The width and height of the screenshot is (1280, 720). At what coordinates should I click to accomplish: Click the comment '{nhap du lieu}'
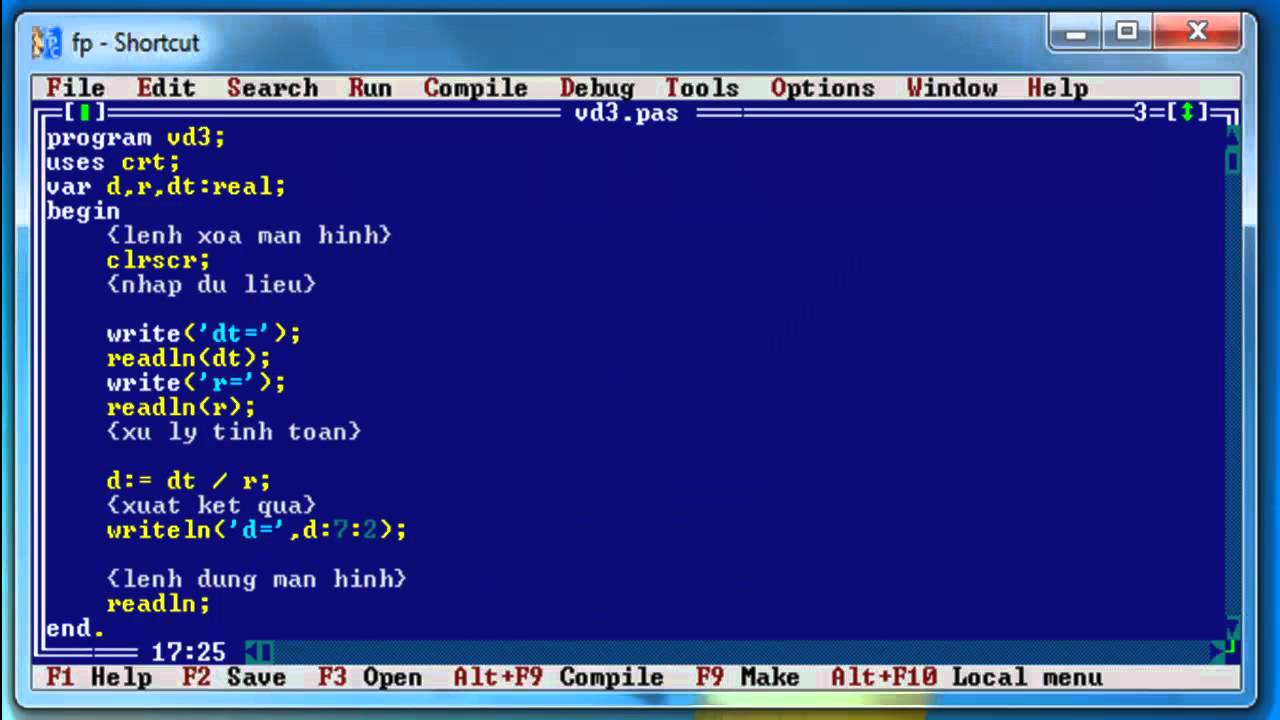(x=211, y=285)
